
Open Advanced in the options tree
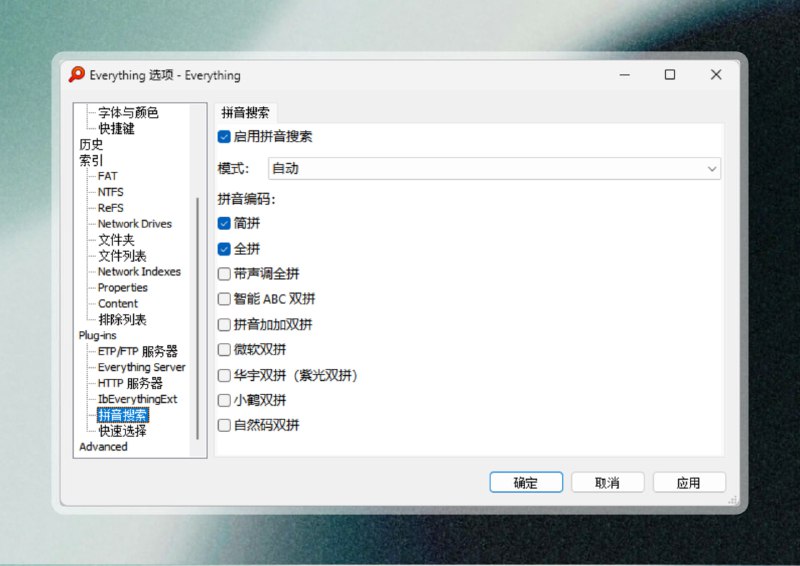103,447
